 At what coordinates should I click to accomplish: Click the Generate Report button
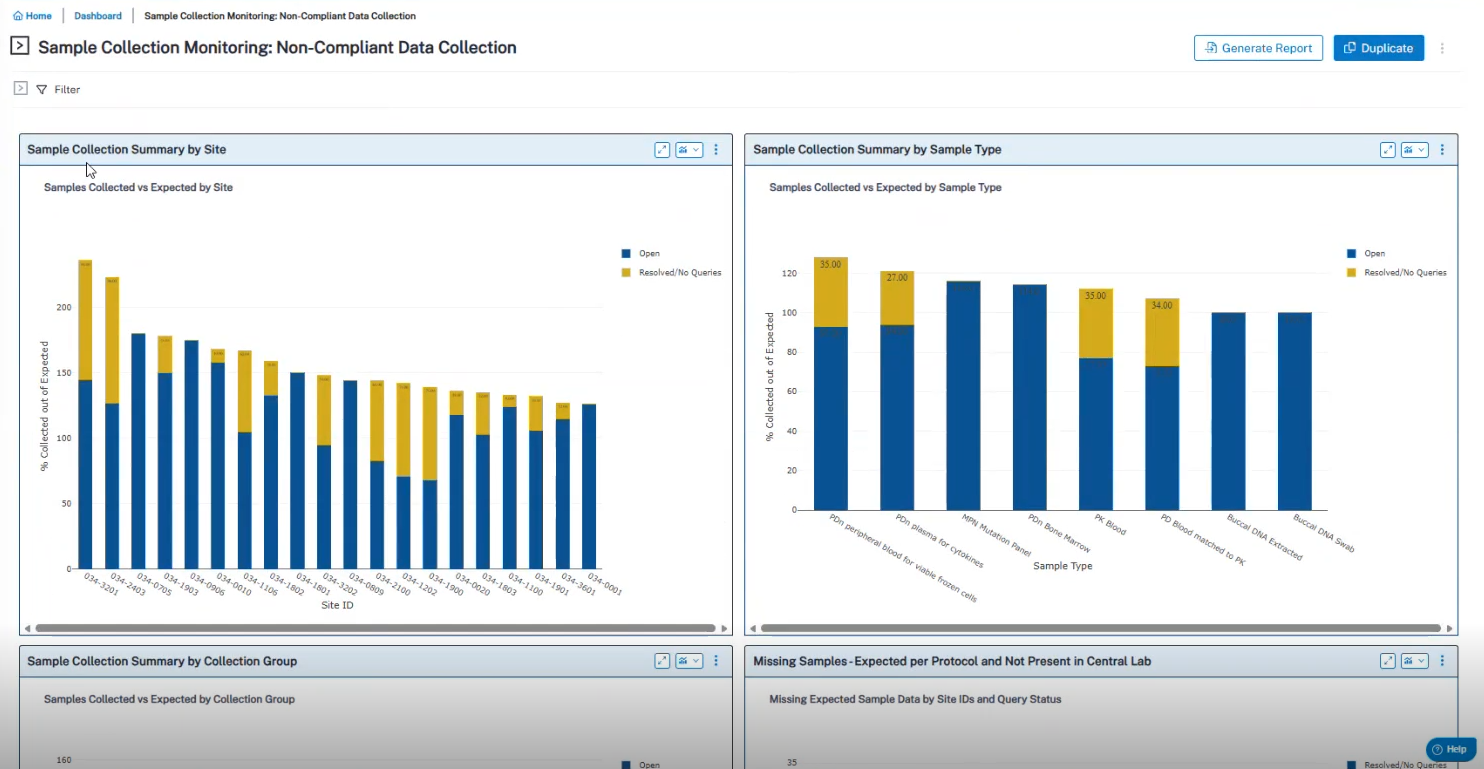1258,47
